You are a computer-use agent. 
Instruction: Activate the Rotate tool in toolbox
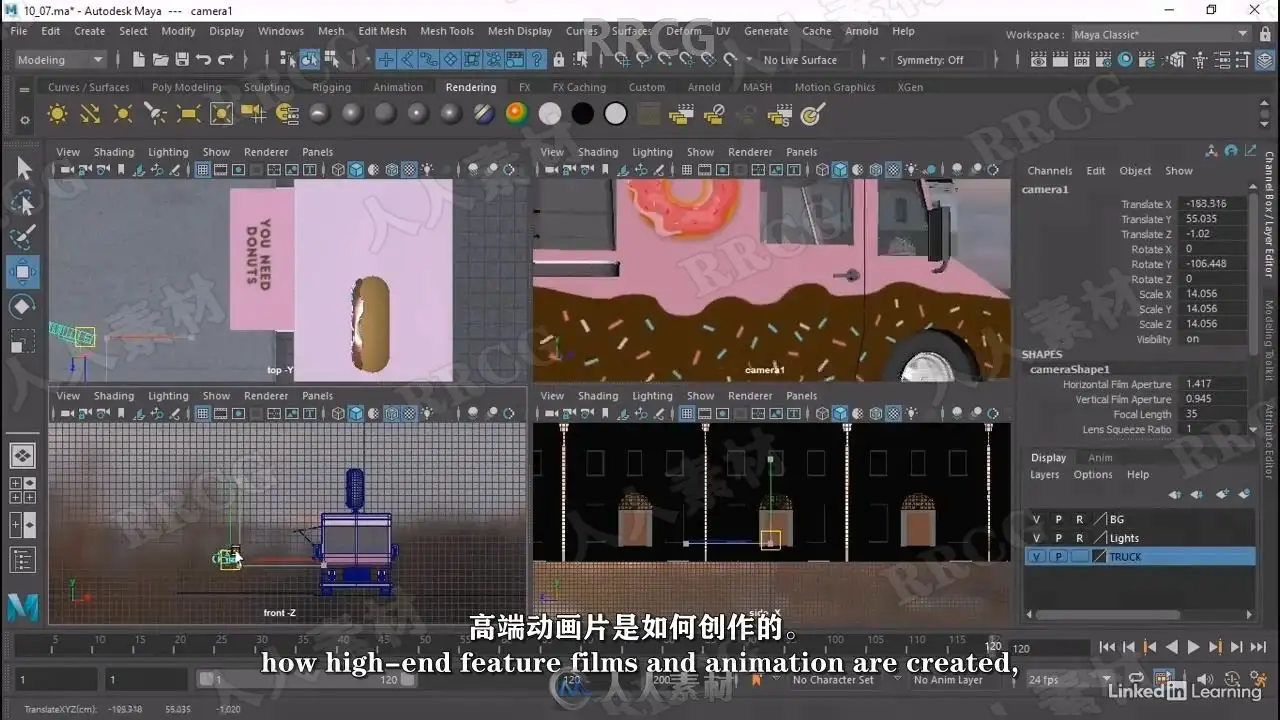(23, 306)
